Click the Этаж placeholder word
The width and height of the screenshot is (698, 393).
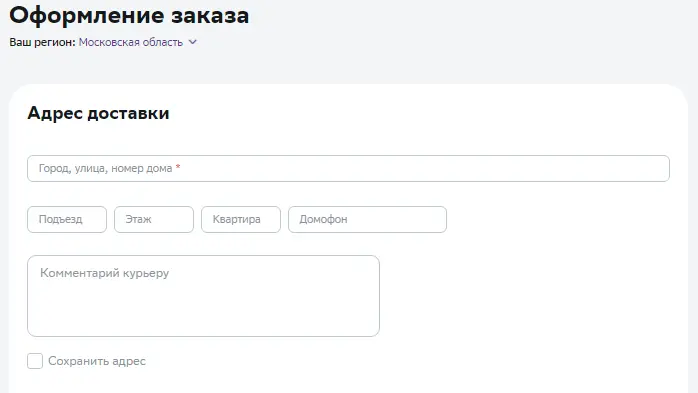(138, 219)
